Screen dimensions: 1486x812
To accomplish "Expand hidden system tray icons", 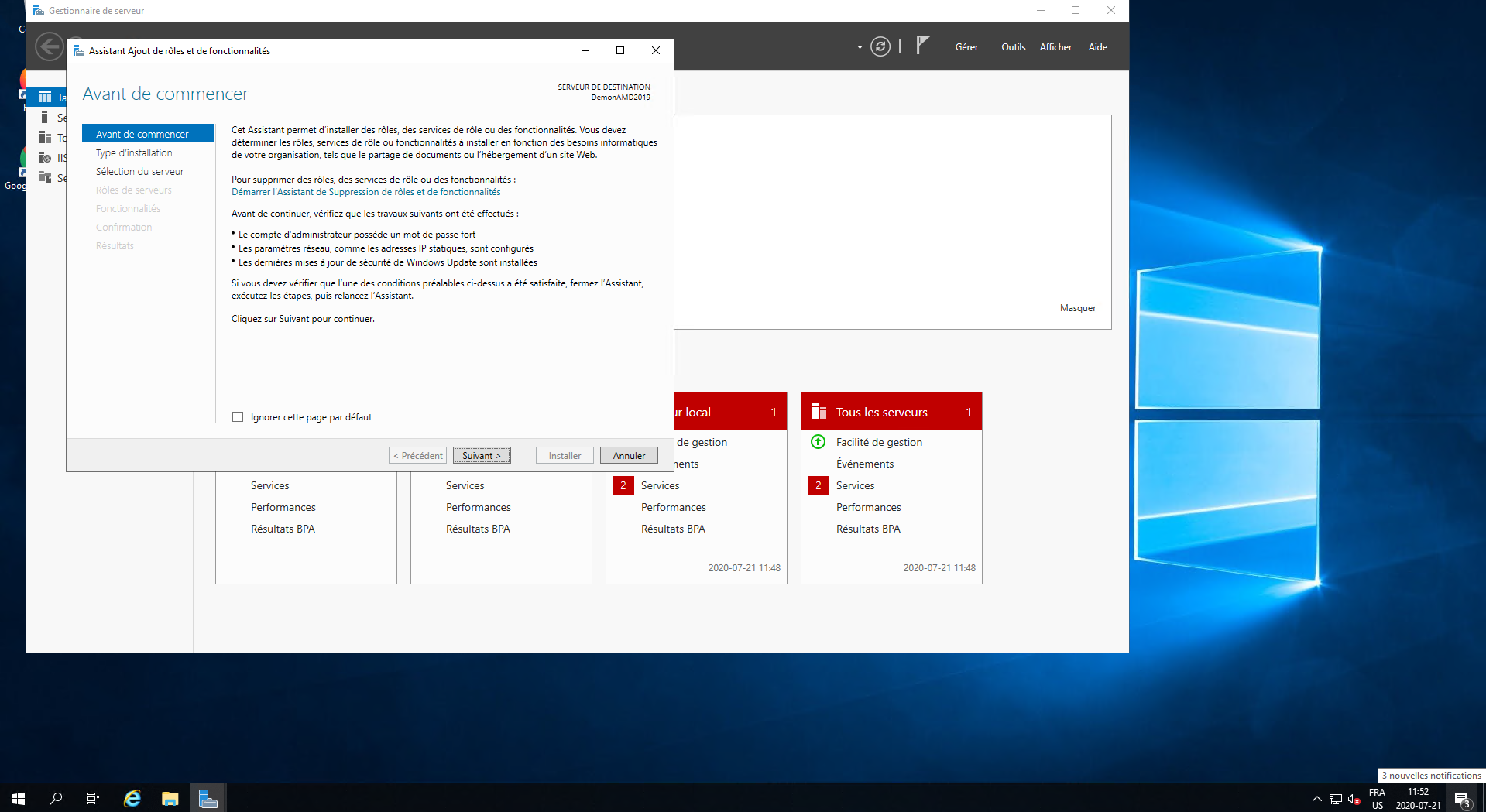I will (x=1316, y=799).
